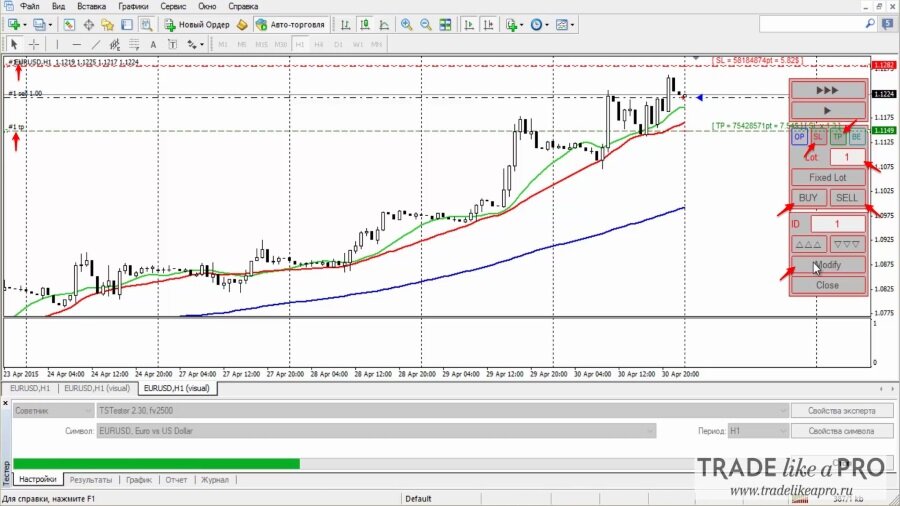
Task: Switch to the Результаты tab
Action: 91,480
